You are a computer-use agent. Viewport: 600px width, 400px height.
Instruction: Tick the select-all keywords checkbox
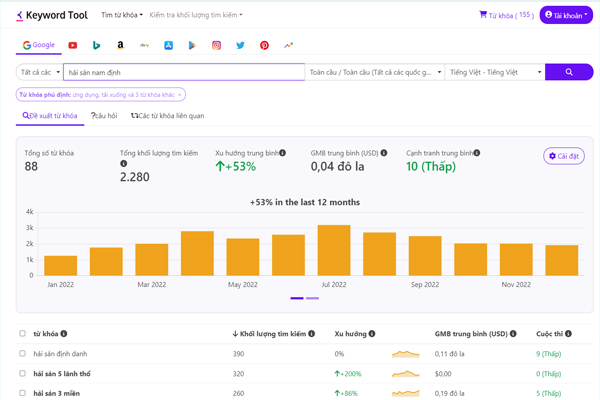[x=23, y=333]
